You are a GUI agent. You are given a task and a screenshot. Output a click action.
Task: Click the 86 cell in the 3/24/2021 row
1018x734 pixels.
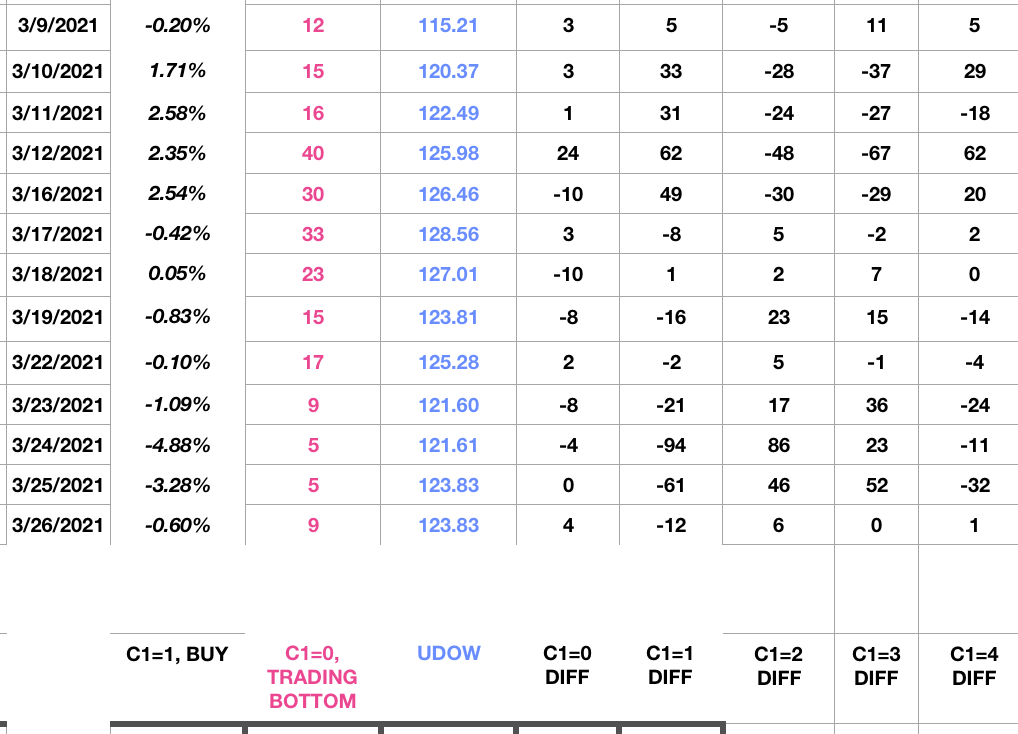pyautogui.click(x=778, y=445)
